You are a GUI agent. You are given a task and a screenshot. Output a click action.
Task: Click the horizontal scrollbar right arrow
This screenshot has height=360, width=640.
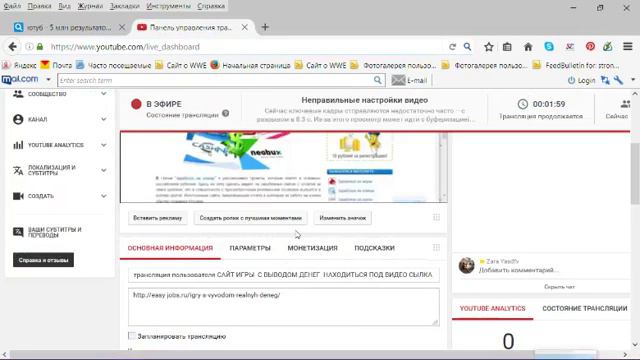pyautogui.click(x=625, y=355)
